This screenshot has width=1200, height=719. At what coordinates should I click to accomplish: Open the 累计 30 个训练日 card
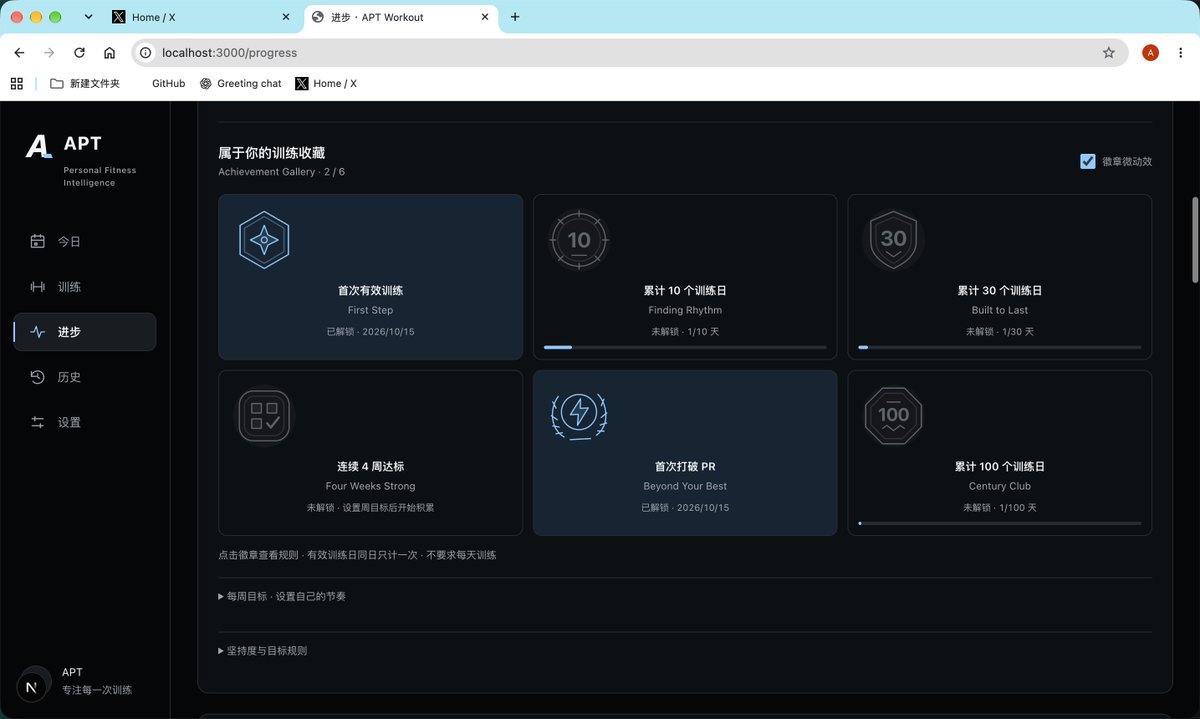pos(1000,277)
